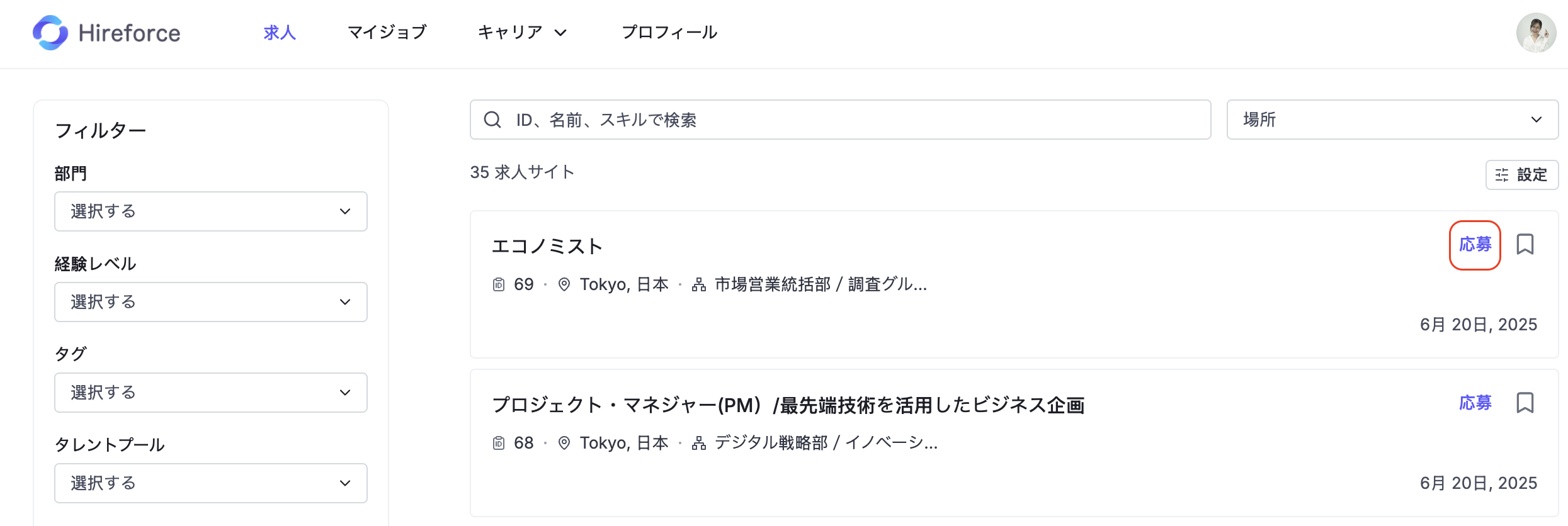This screenshot has width=1568, height=526.
Task: Open the 場所 location dropdown
Action: point(1392,120)
